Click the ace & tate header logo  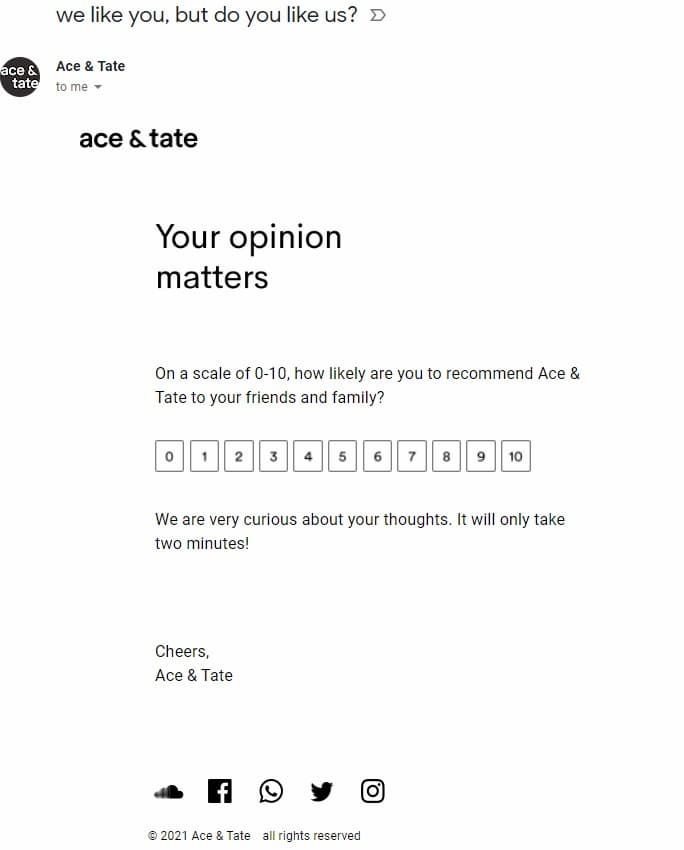click(138, 139)
